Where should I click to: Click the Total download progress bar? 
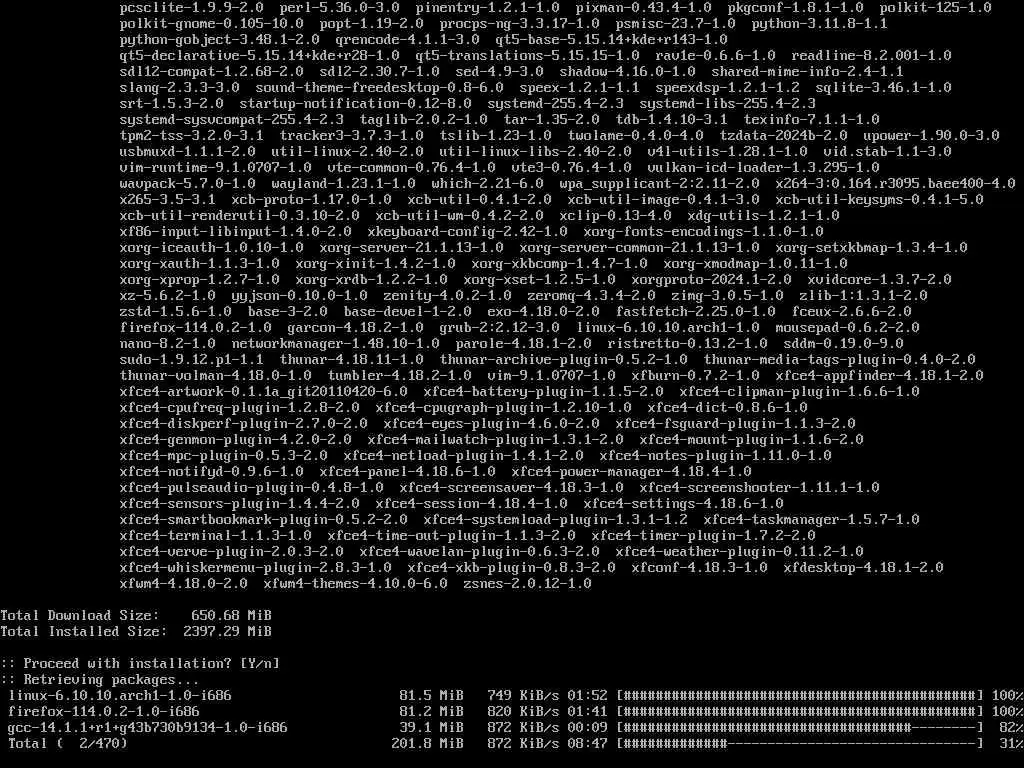click(x=800, y=743)
